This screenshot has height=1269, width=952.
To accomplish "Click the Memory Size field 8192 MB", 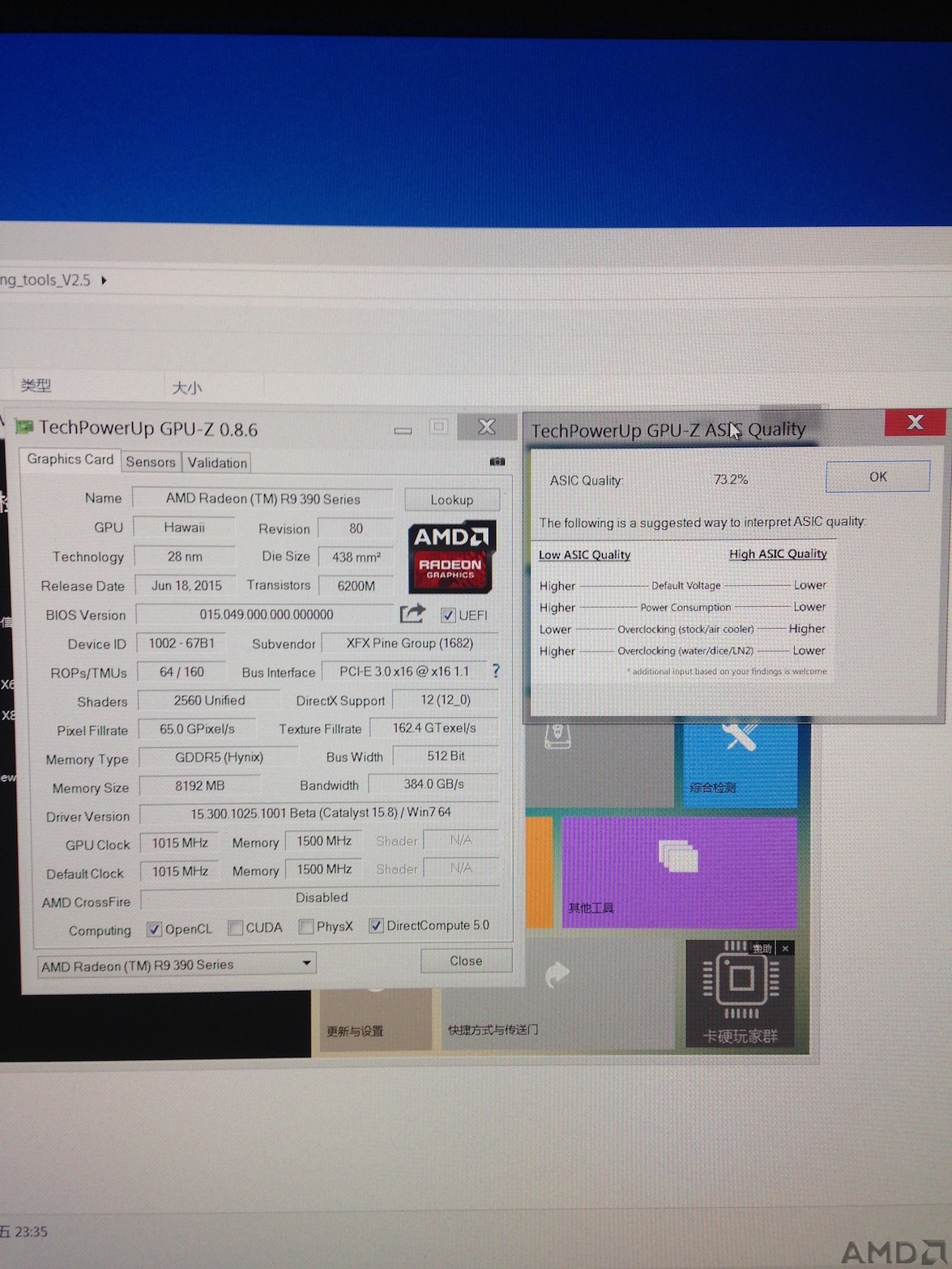I will [199, 785].
